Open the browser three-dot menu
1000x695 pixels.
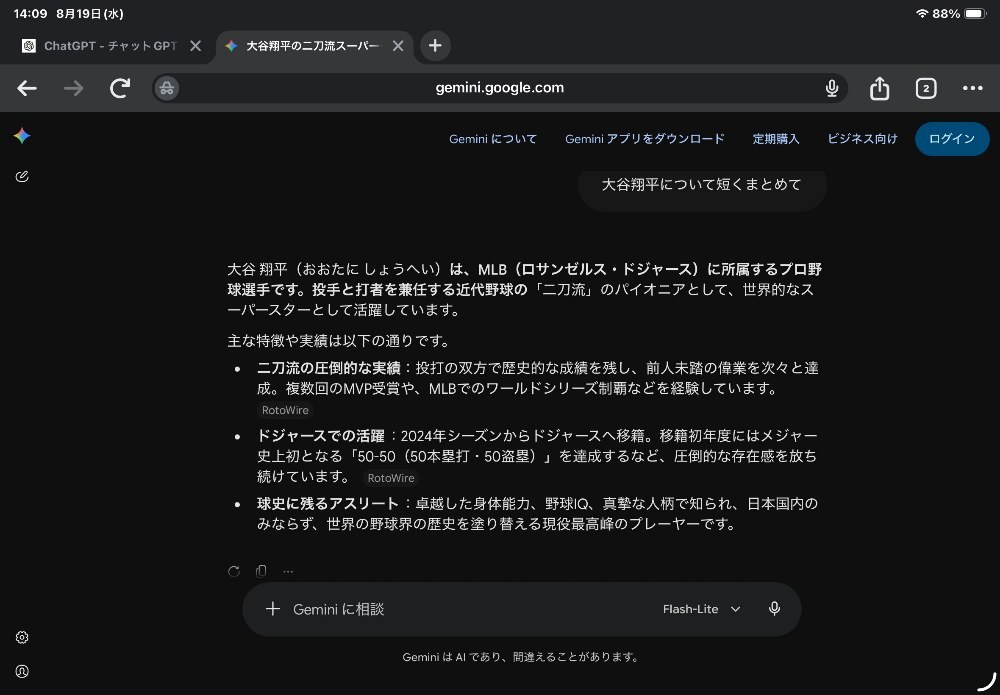point(973,88)
